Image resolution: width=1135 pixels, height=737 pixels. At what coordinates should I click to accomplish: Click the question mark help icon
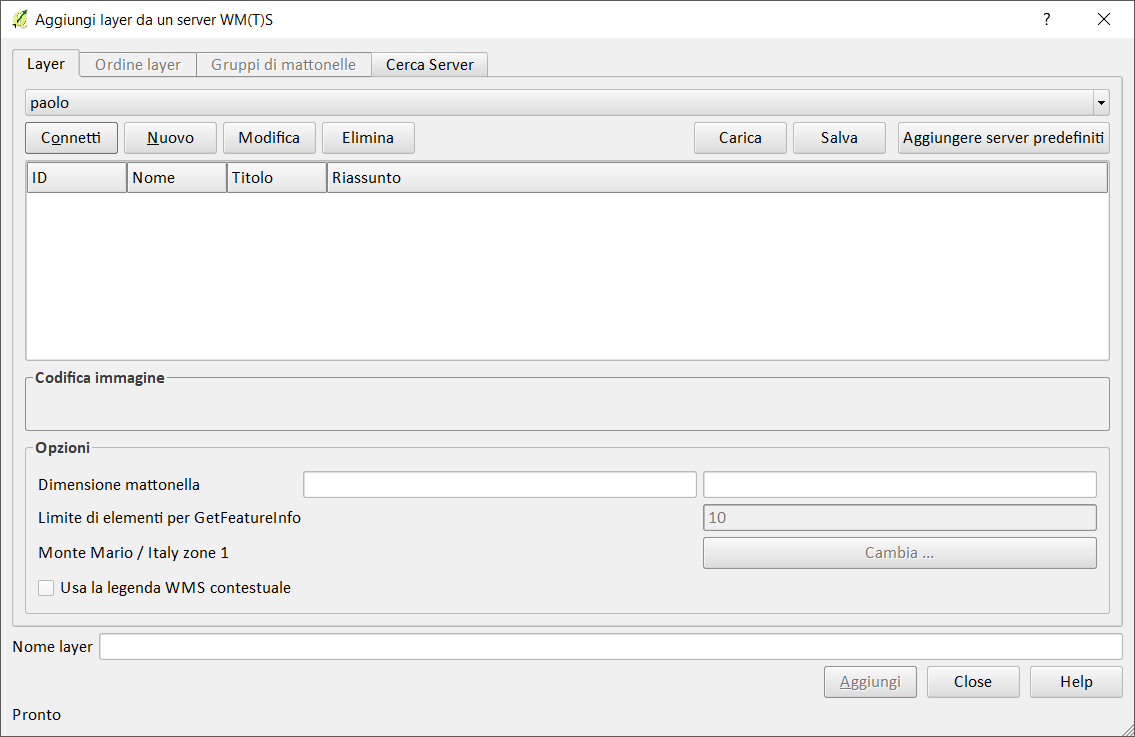[x=1047, y=19]
